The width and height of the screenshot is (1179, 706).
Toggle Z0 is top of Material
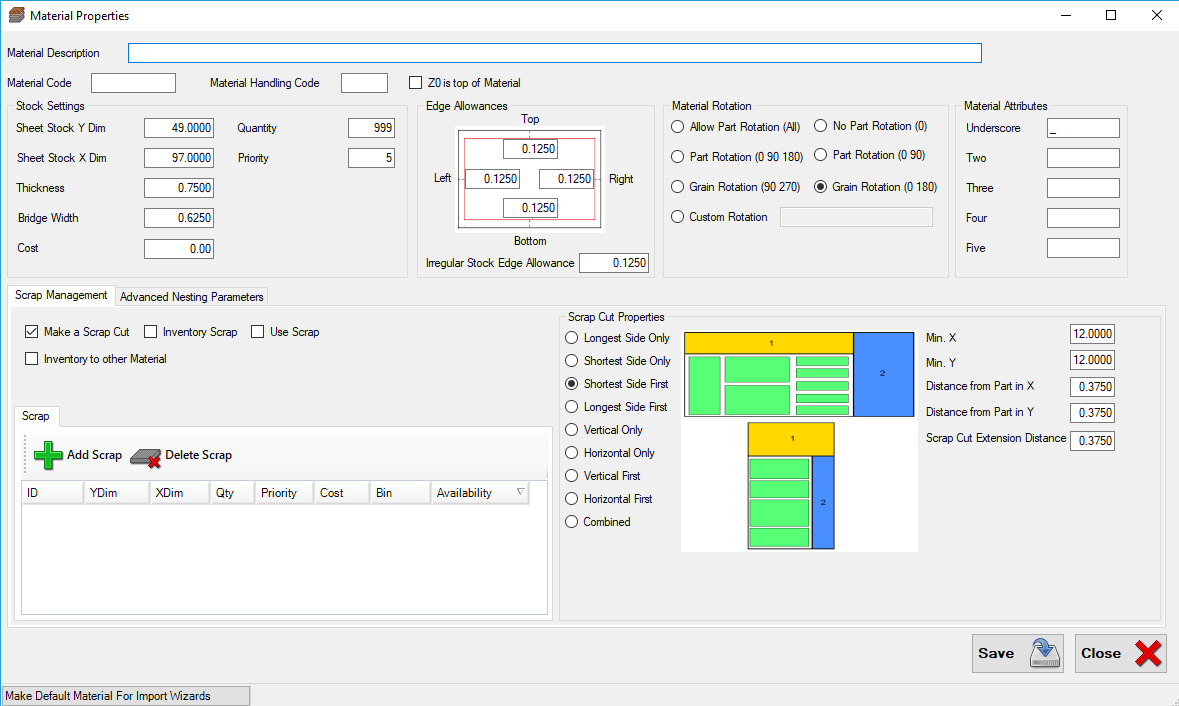coord(416,82)
